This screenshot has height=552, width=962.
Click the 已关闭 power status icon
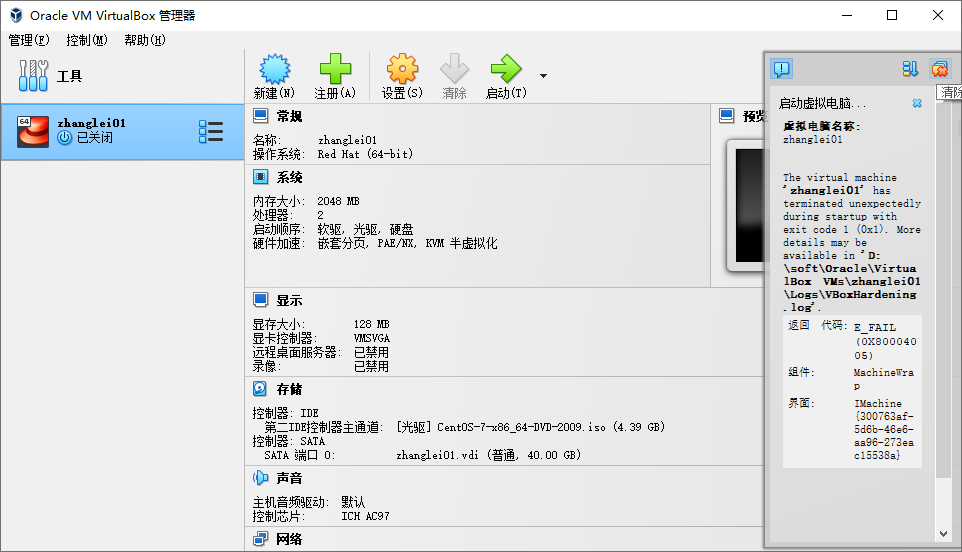(x=64, y=138)
